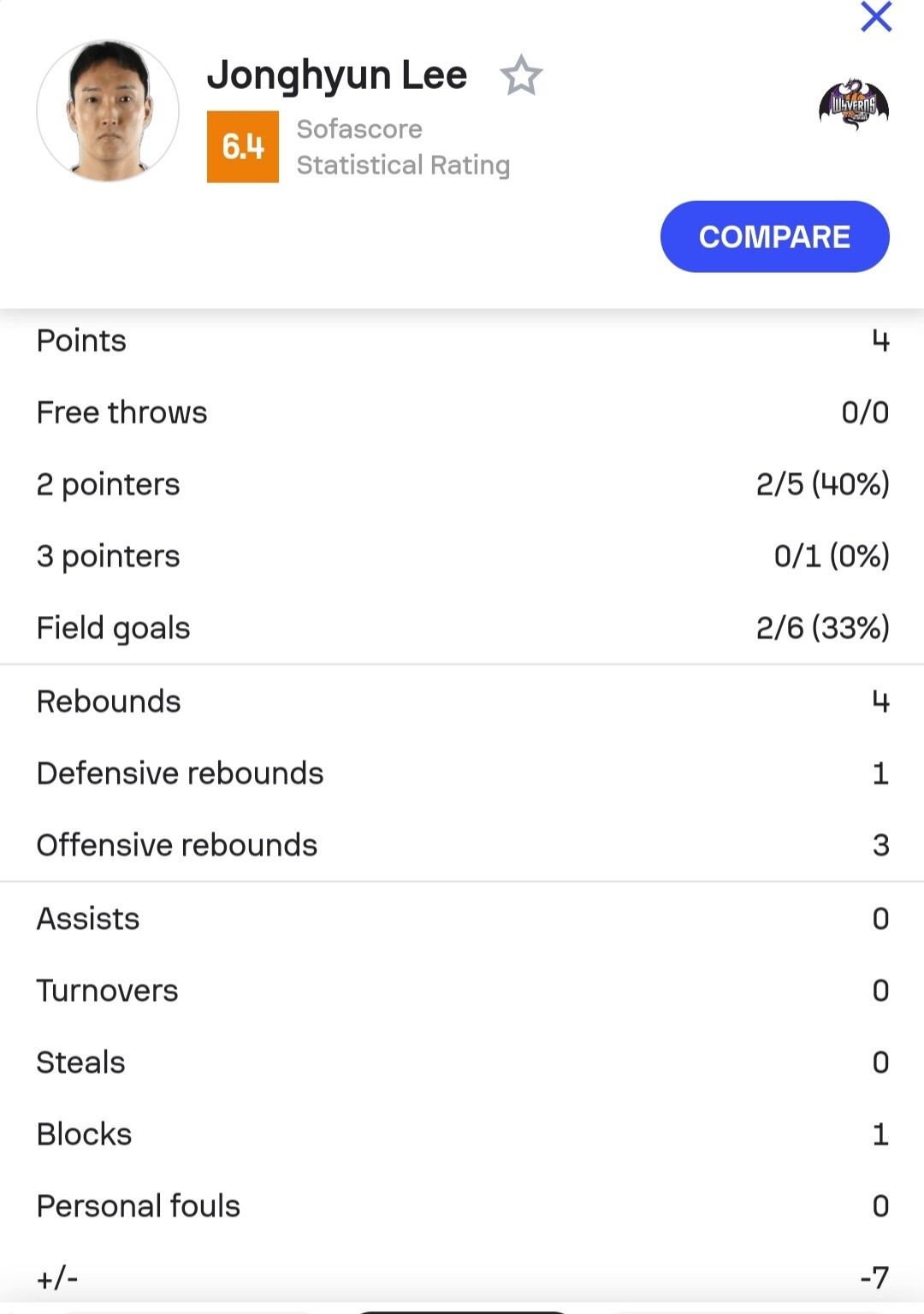Choose the Turnovers stat row
The height and width of the screenshot is (1314, 924).
click(462, 991)
